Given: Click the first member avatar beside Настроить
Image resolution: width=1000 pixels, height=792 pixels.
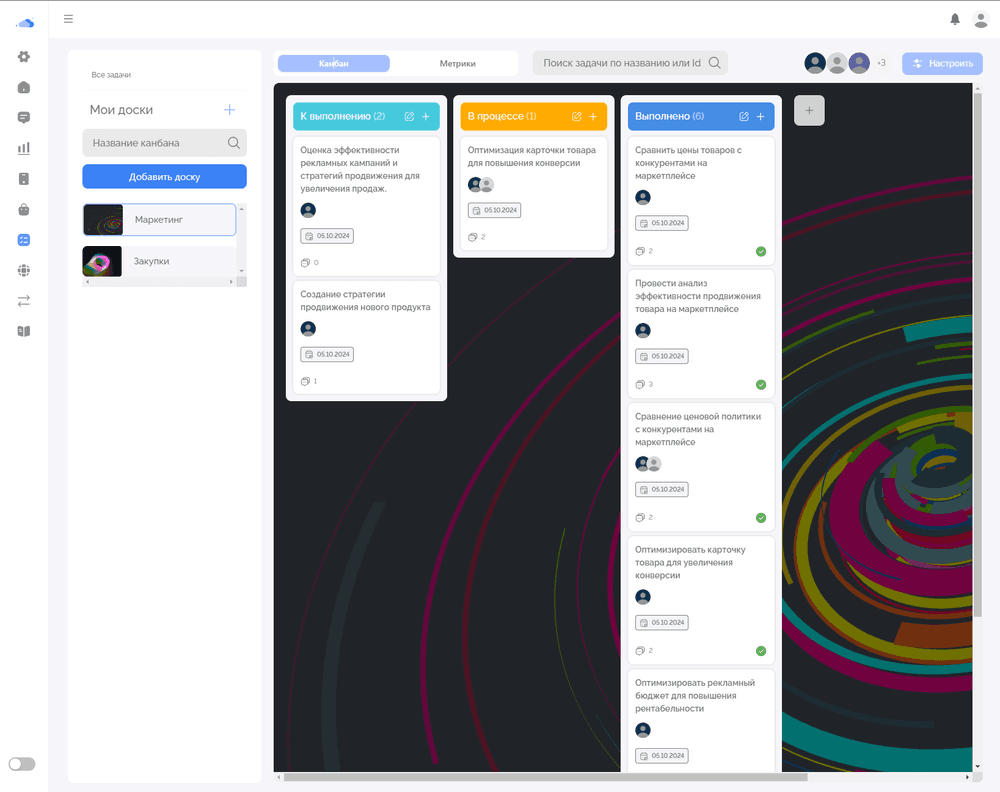Looking at the screenshot, I should coord(815,62).
